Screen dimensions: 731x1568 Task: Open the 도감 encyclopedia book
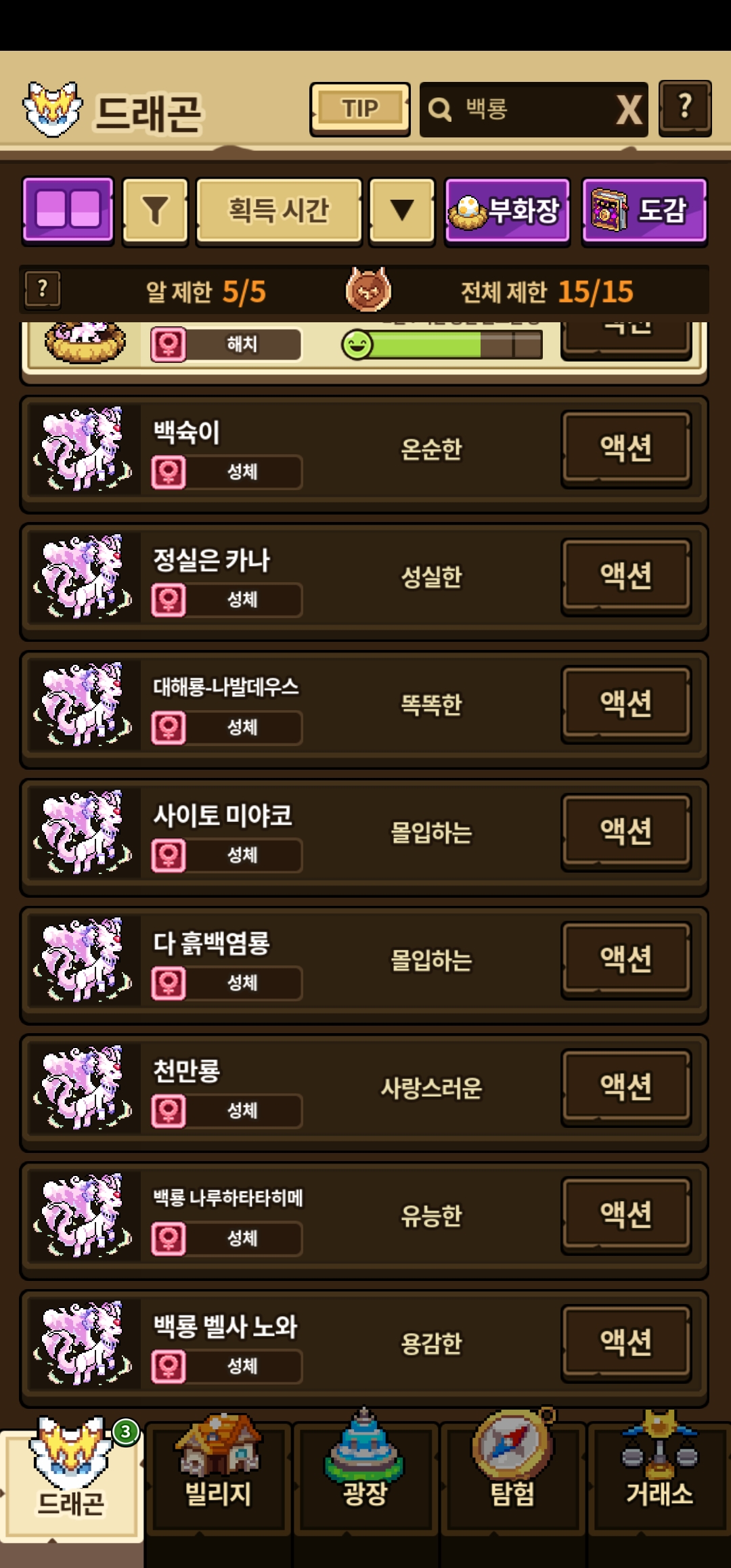(x=644, y=210)
